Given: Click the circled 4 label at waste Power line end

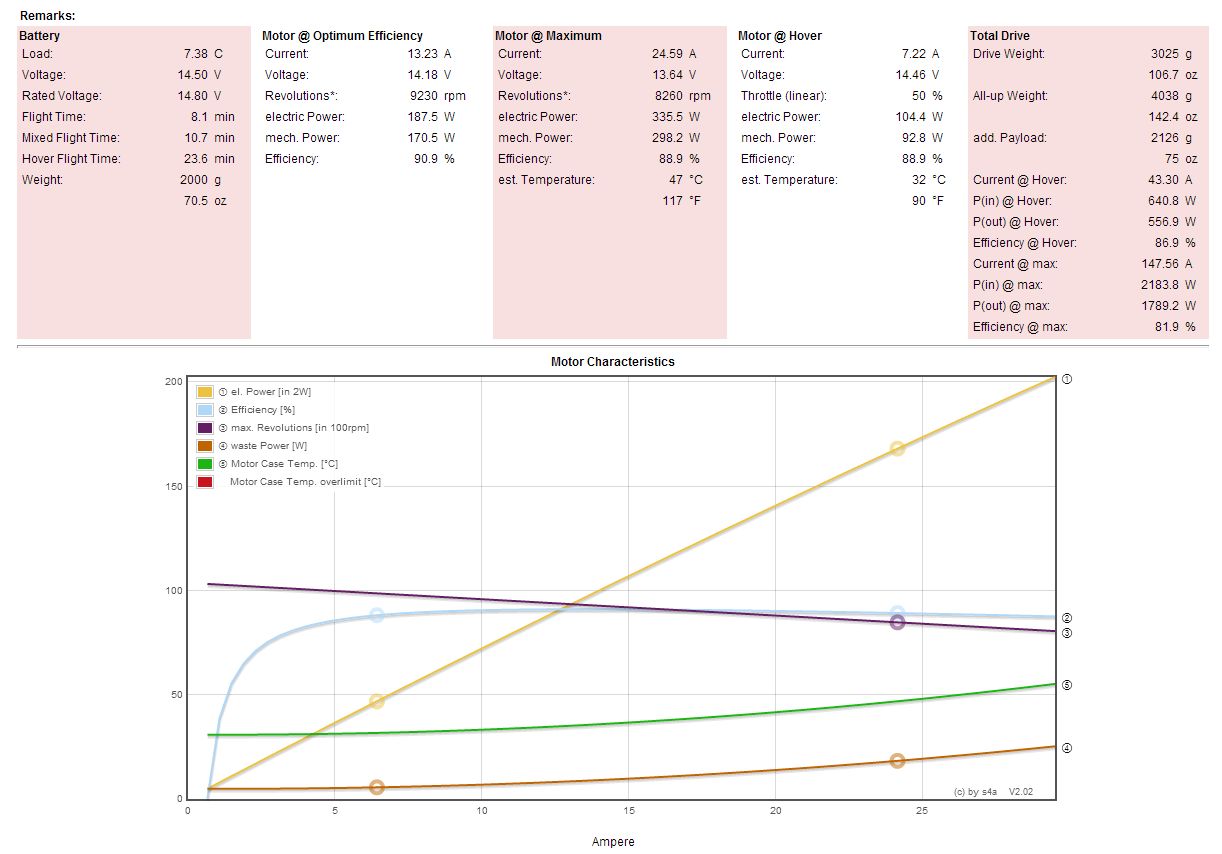Looking at the screenshot, I should (1067, 748).
